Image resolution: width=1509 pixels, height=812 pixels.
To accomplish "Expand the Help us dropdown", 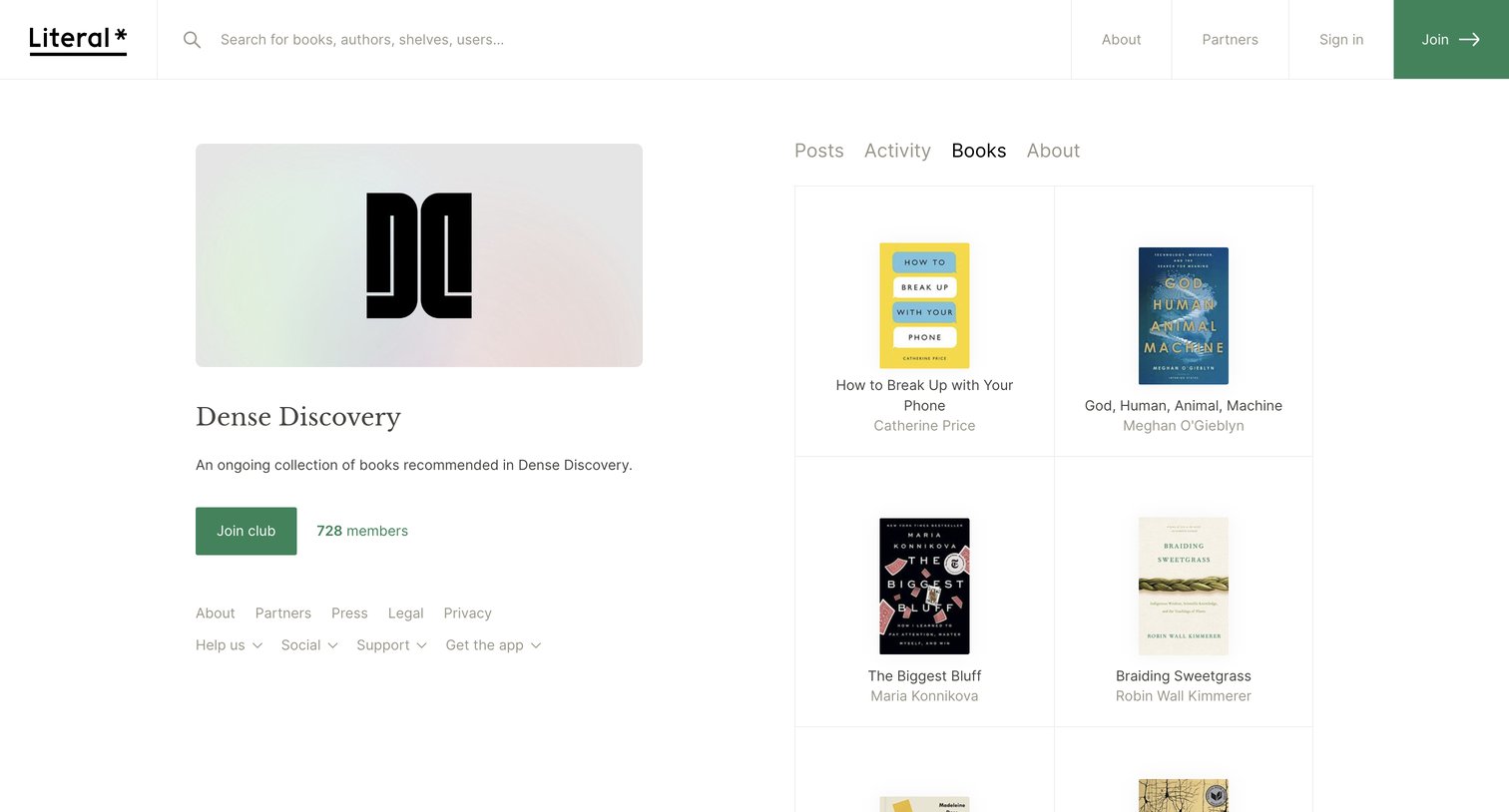I will [x=230, y=645].
